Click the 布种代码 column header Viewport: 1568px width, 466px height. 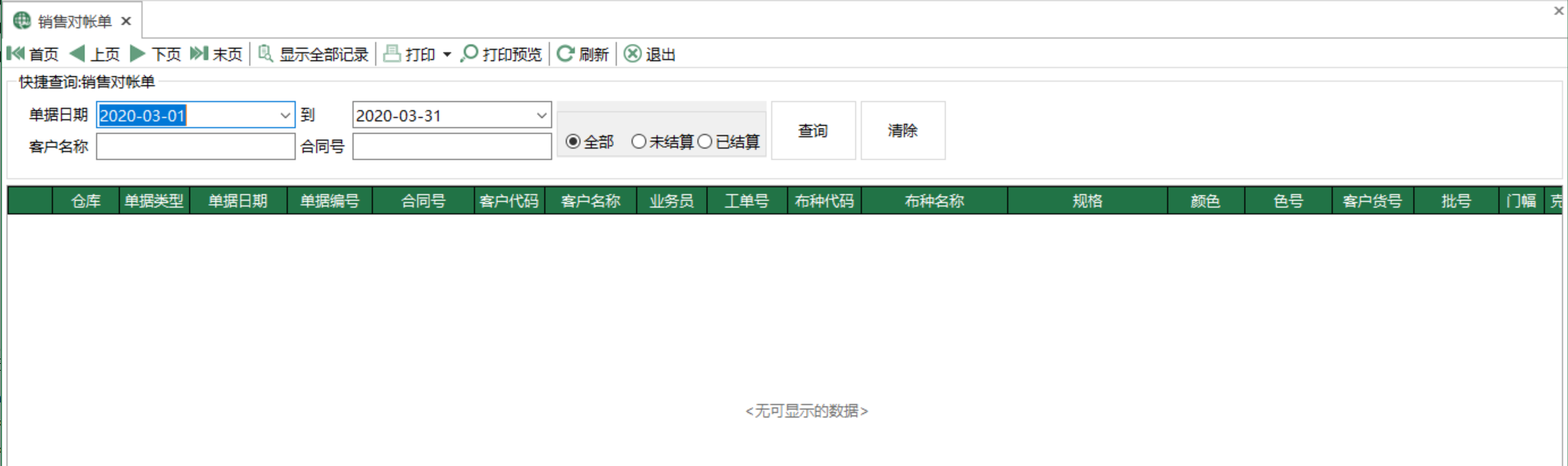[x=824, y=200]
